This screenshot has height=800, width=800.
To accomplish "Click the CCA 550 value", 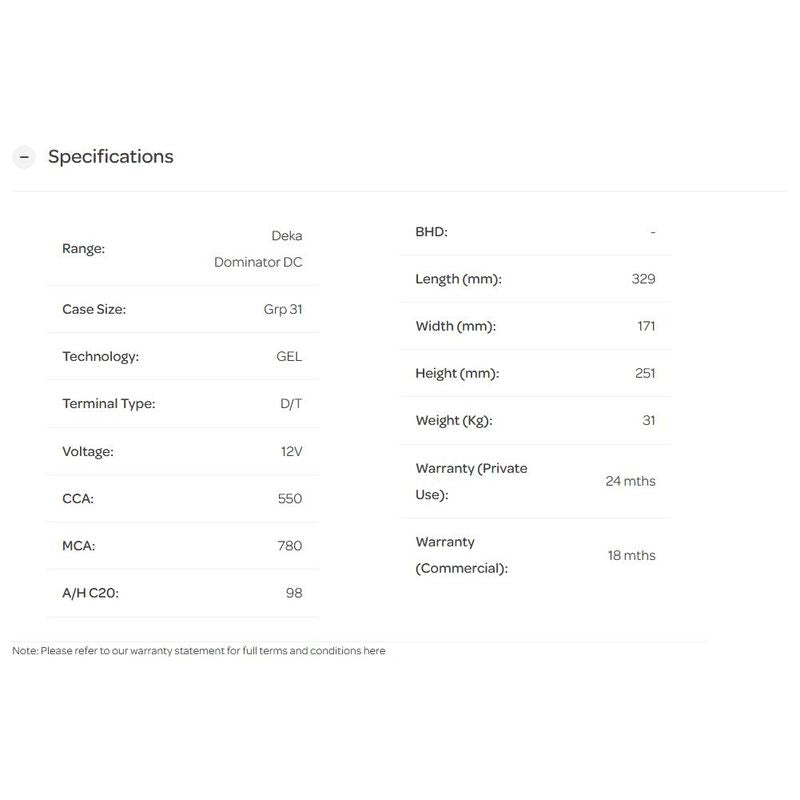I will click(x=290, y=498).
